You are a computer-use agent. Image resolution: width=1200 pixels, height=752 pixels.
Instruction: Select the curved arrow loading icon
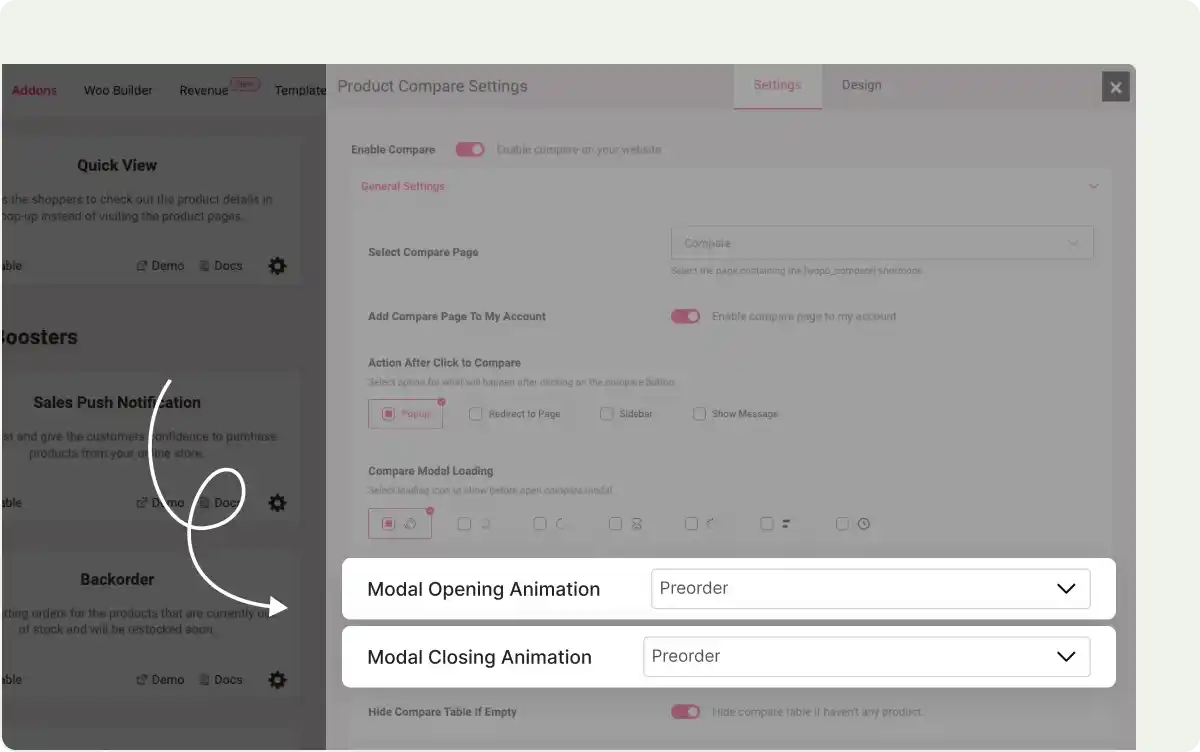[690, 523]
